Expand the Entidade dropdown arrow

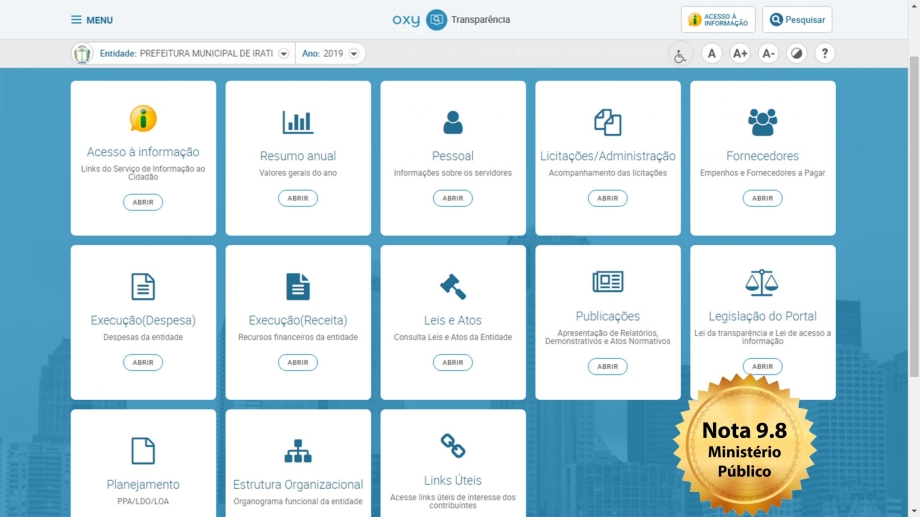pyautogui.click(x=283, y=53)
